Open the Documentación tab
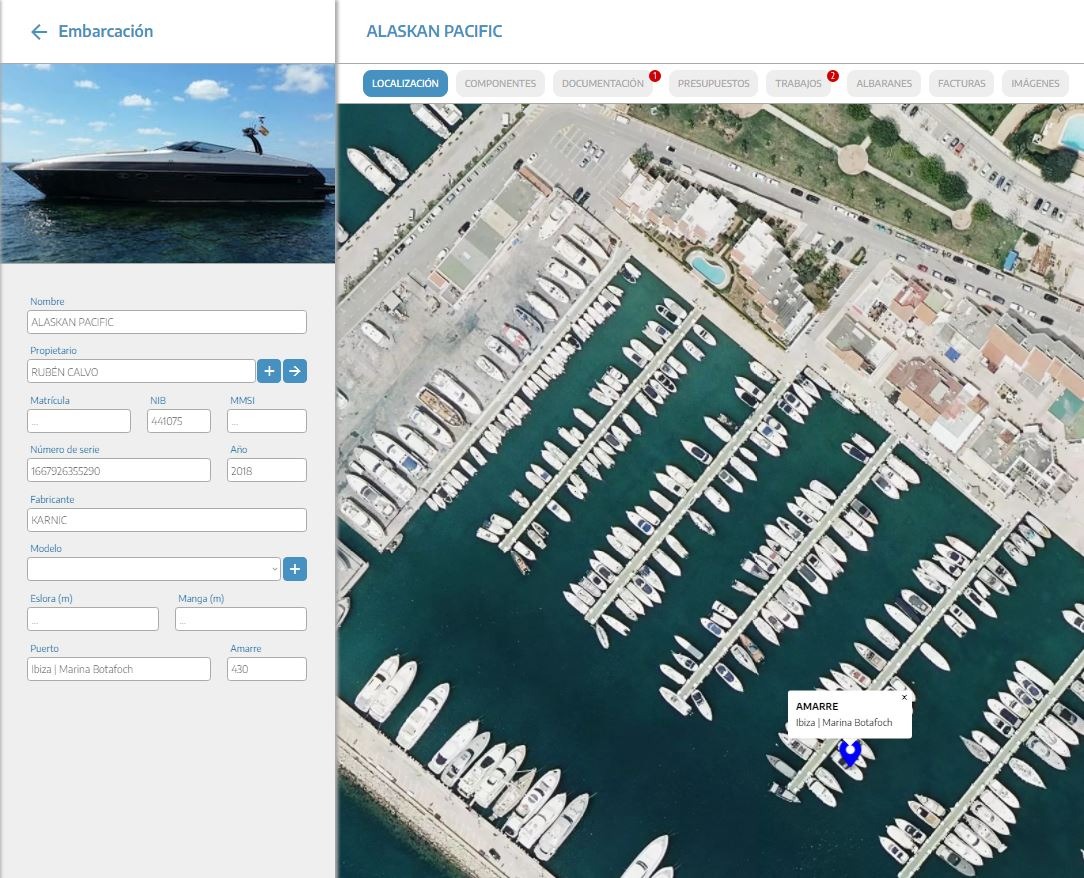 coord(602,84)
